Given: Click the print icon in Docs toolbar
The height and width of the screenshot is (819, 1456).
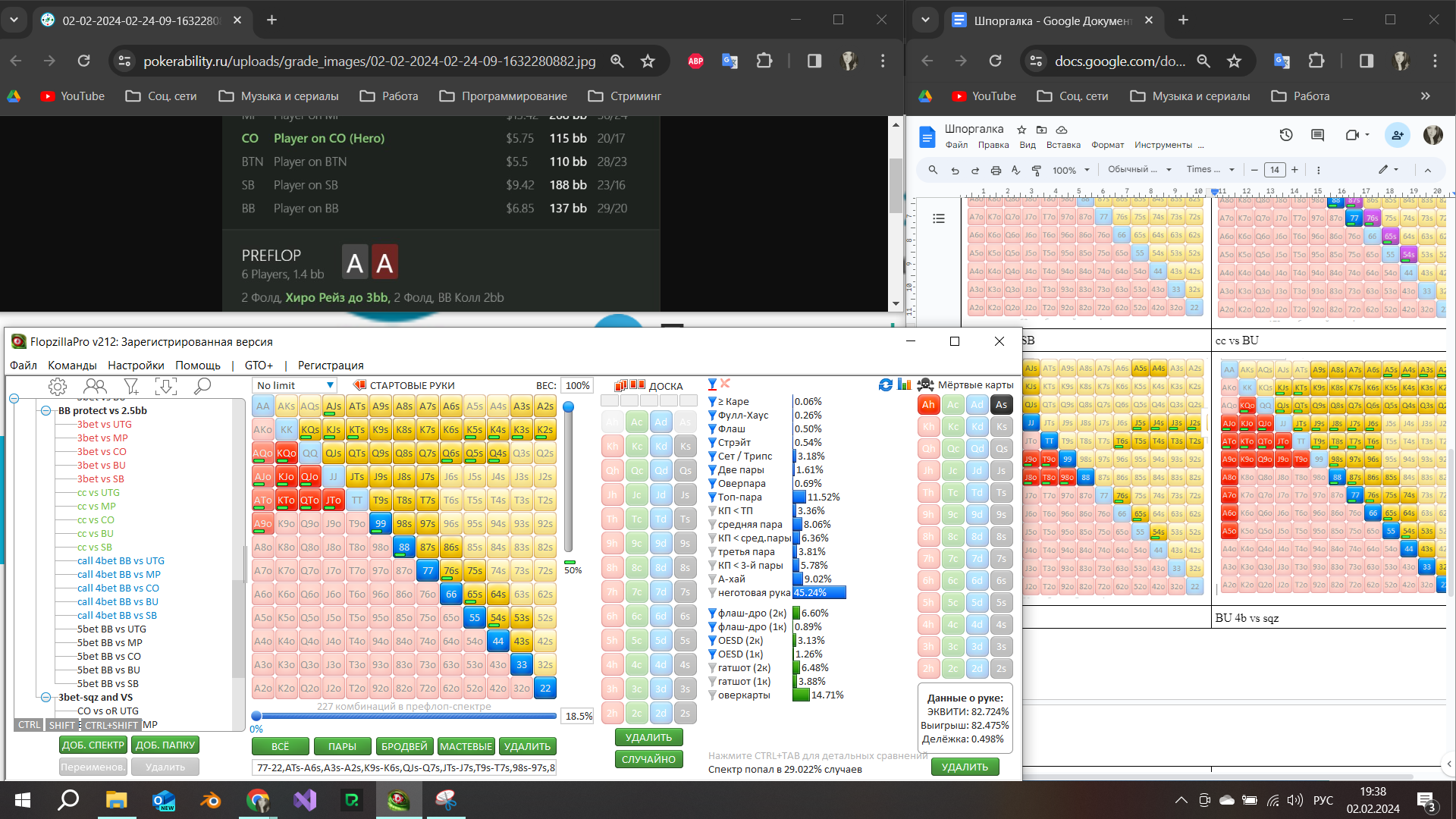Looking at the screenshot, I should (x=996, y=170).
